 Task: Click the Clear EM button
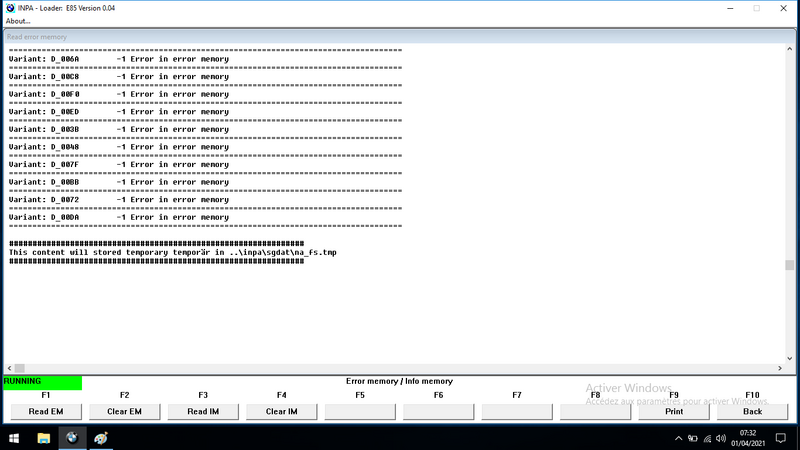pos(124,411)
